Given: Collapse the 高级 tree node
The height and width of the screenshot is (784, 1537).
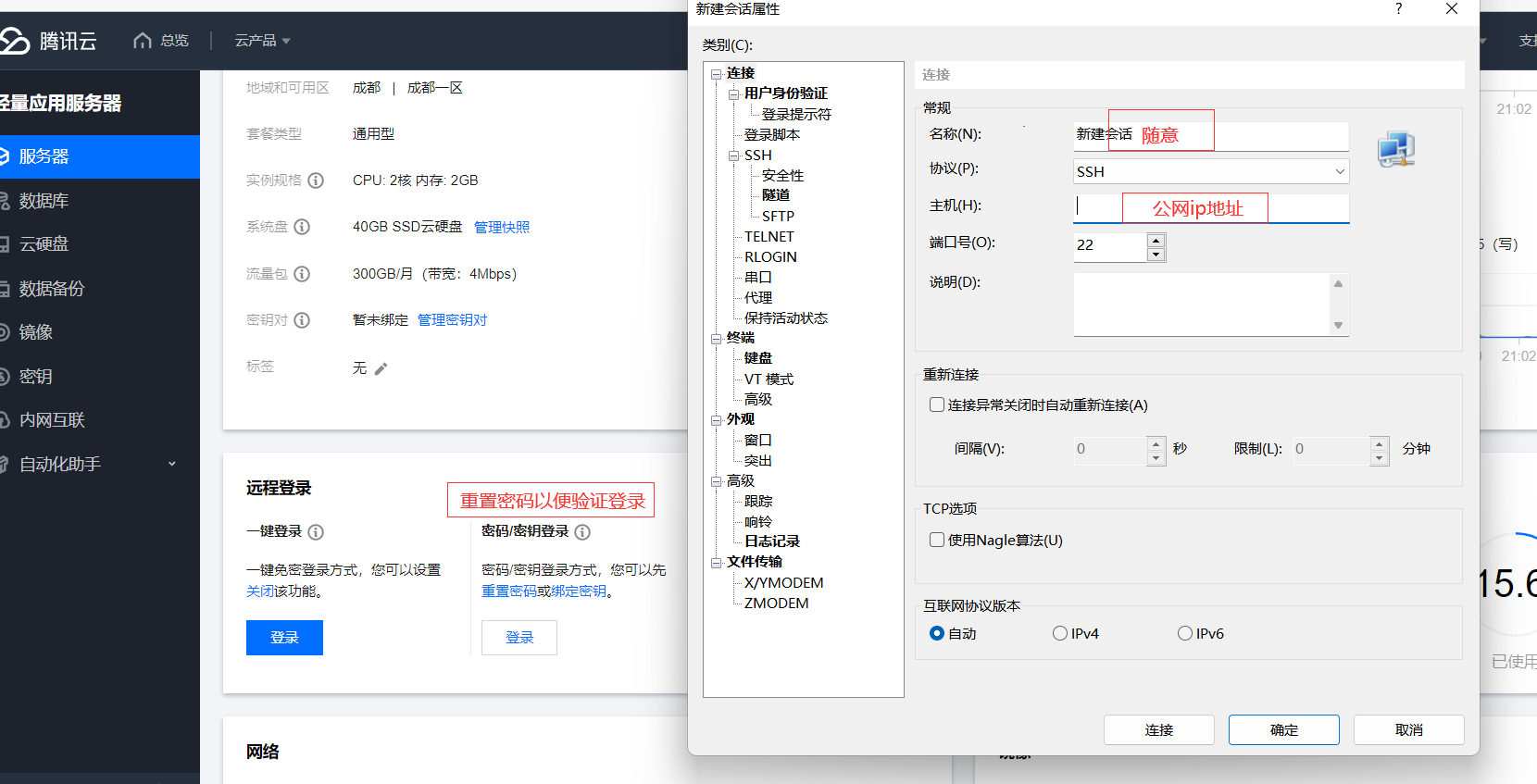Looking at the screenshot, I should tap(716, 481).
